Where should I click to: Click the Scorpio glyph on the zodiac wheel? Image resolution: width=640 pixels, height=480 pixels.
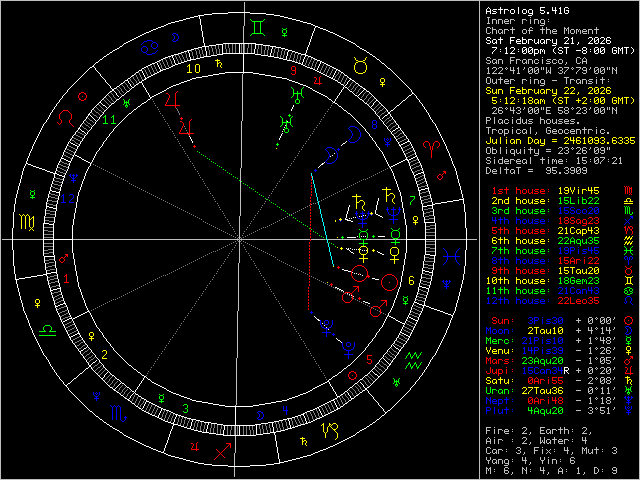click(118, 412)
